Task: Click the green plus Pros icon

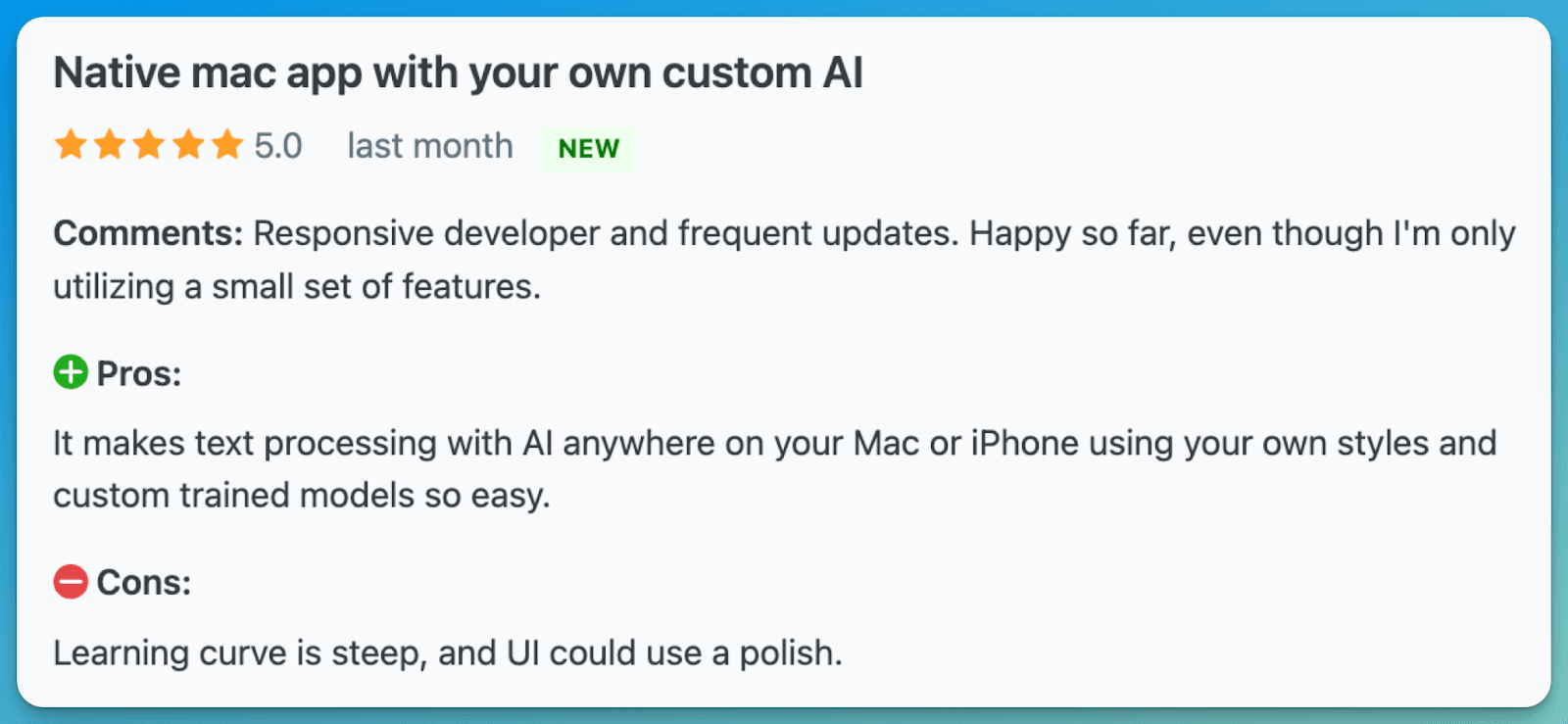Action: coord(71,372)
